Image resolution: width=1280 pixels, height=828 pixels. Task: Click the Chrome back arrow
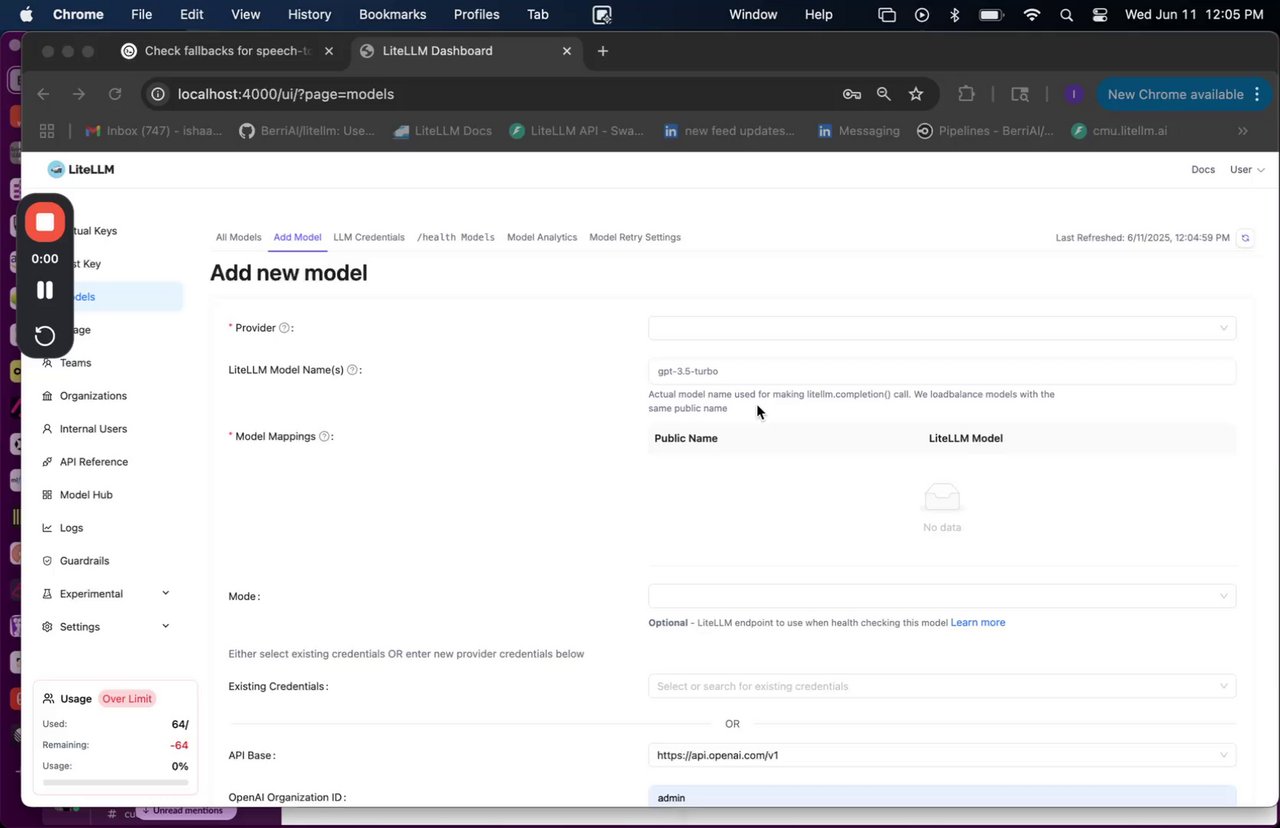[x=43, y=94]
